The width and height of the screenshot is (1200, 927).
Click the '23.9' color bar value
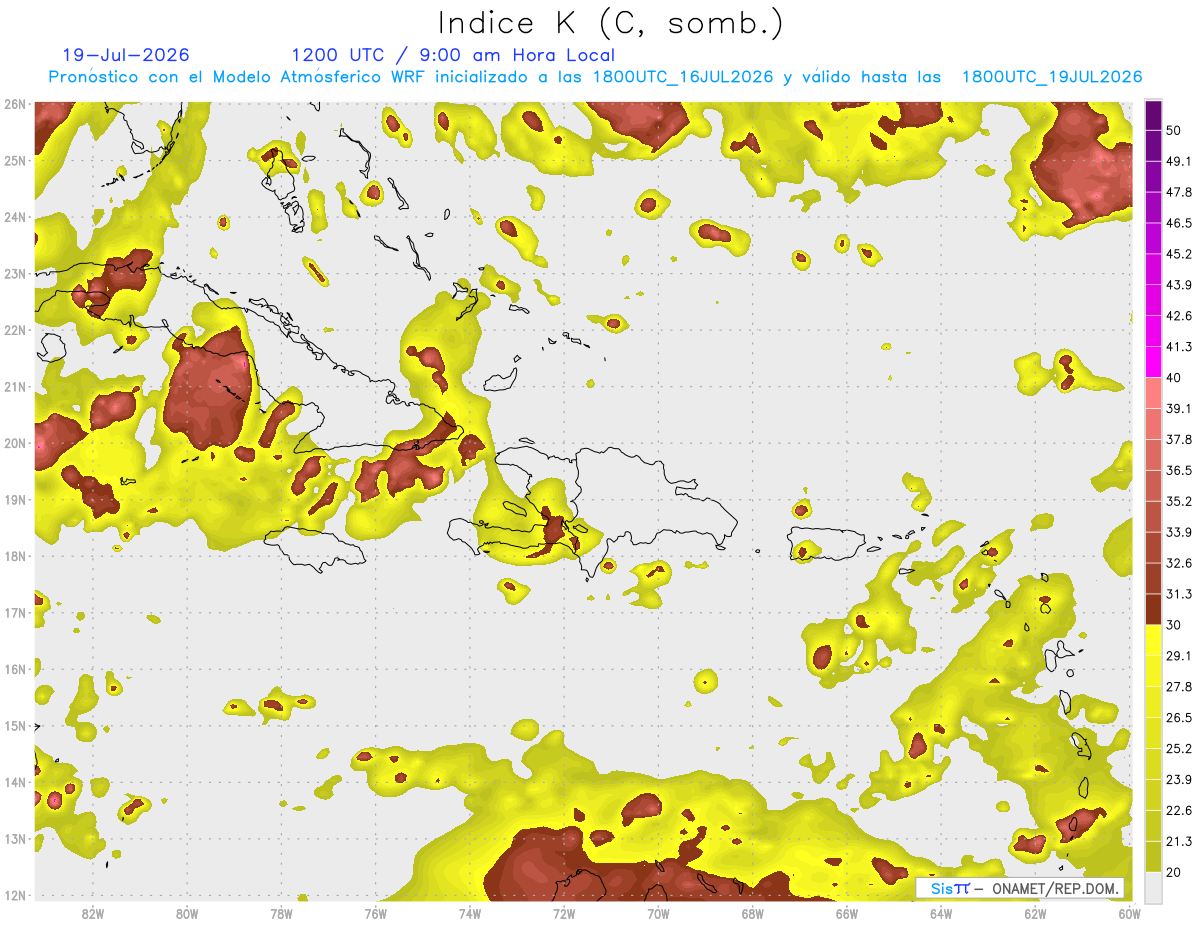coord(1179,780)
